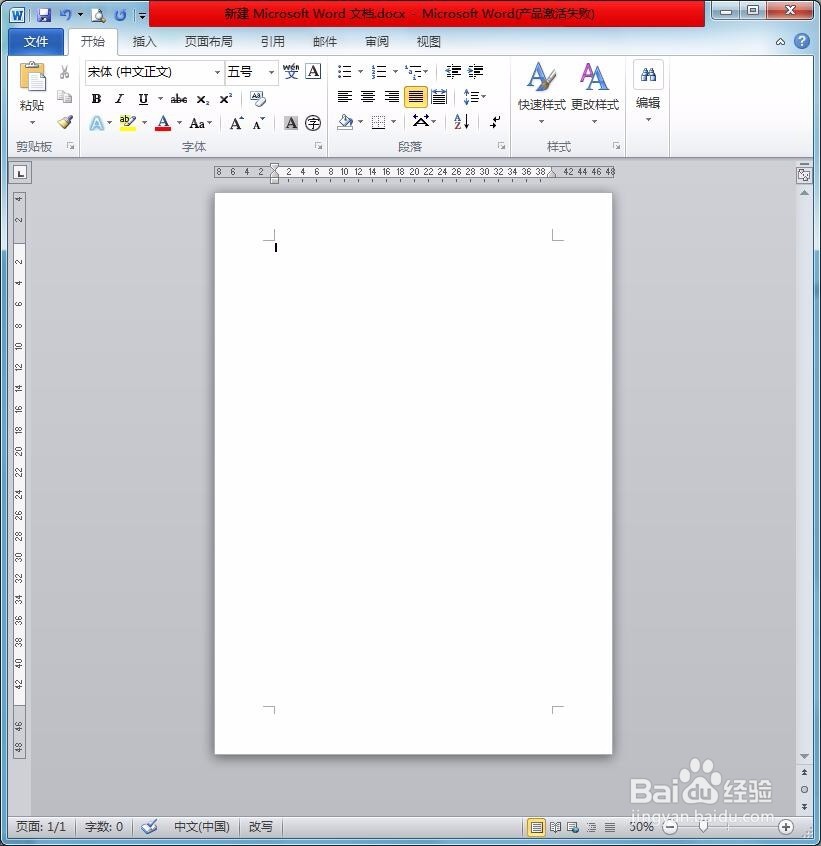Grow font size with large A icon

click(x=236, y=124)
